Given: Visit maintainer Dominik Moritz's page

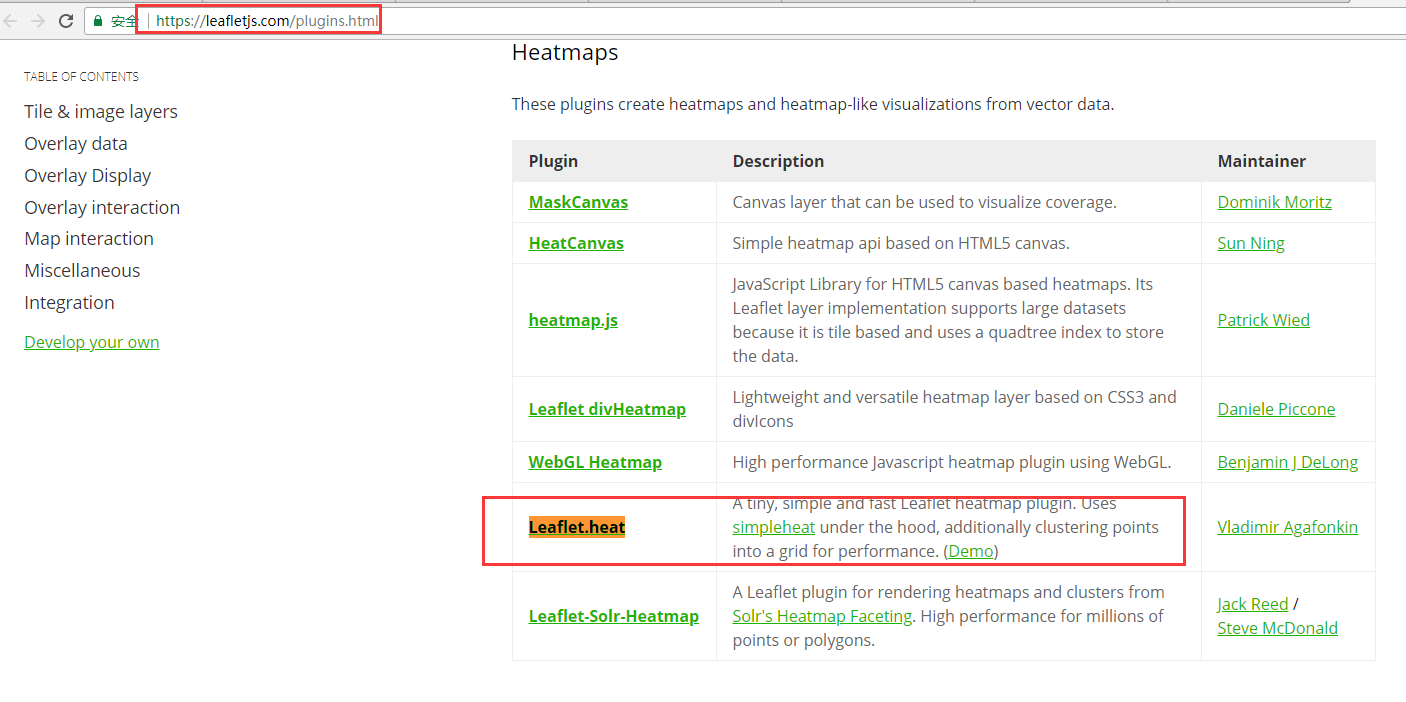Looking at the screenshot, I should [1275, 202].
